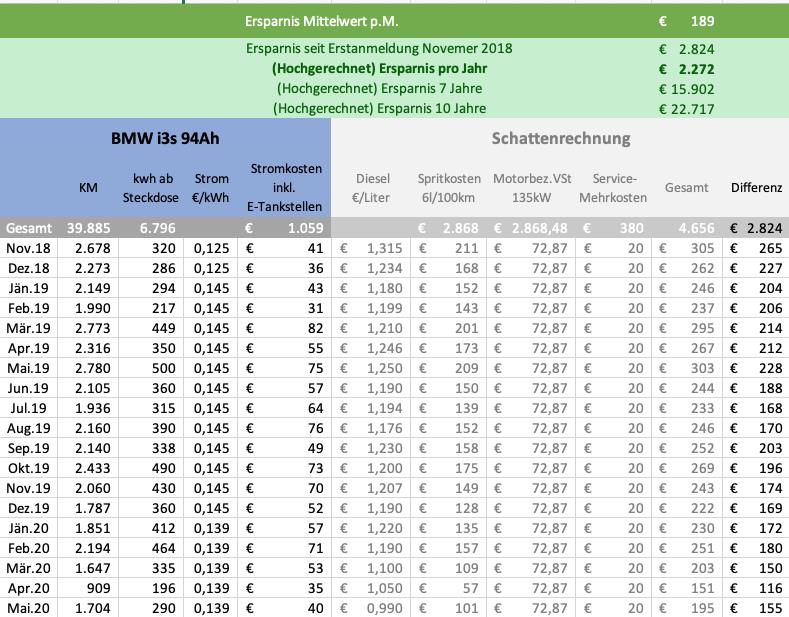Screen dimensions: 789x617
Task: Click '(Hochgerechnet) Ersparnis 10 Jahre' label
Action: point(379,108)
